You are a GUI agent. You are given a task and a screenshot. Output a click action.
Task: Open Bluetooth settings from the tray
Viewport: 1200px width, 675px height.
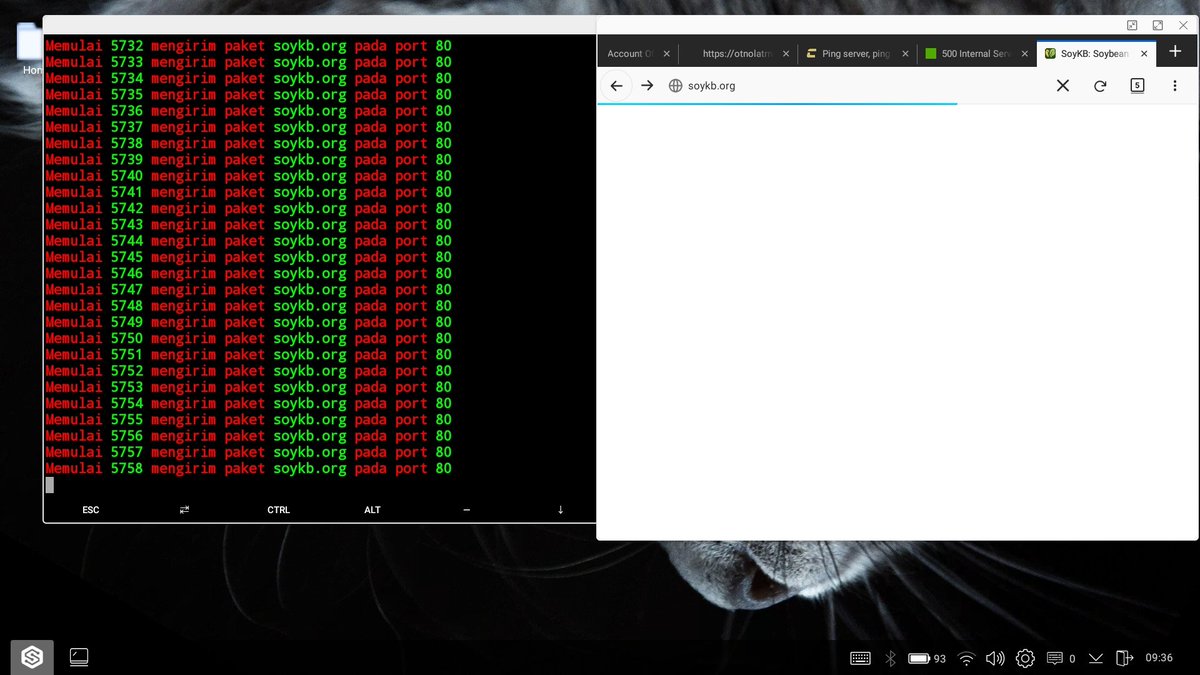(889, 658)
